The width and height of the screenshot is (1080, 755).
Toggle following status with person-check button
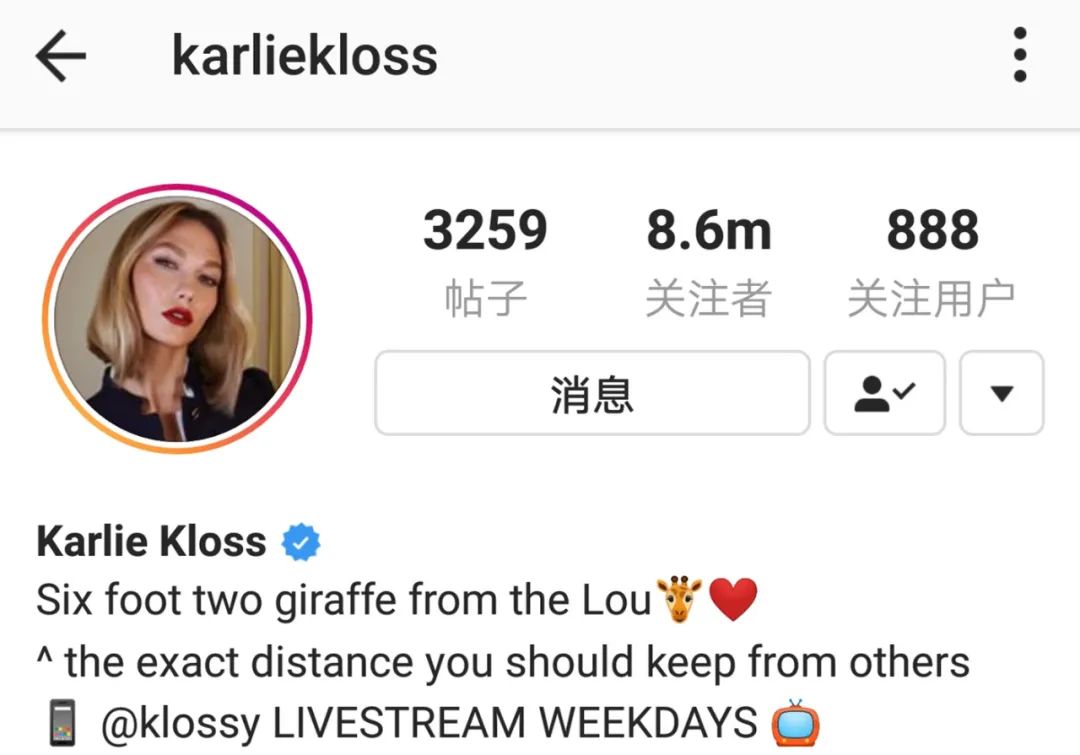click(884, 393)
